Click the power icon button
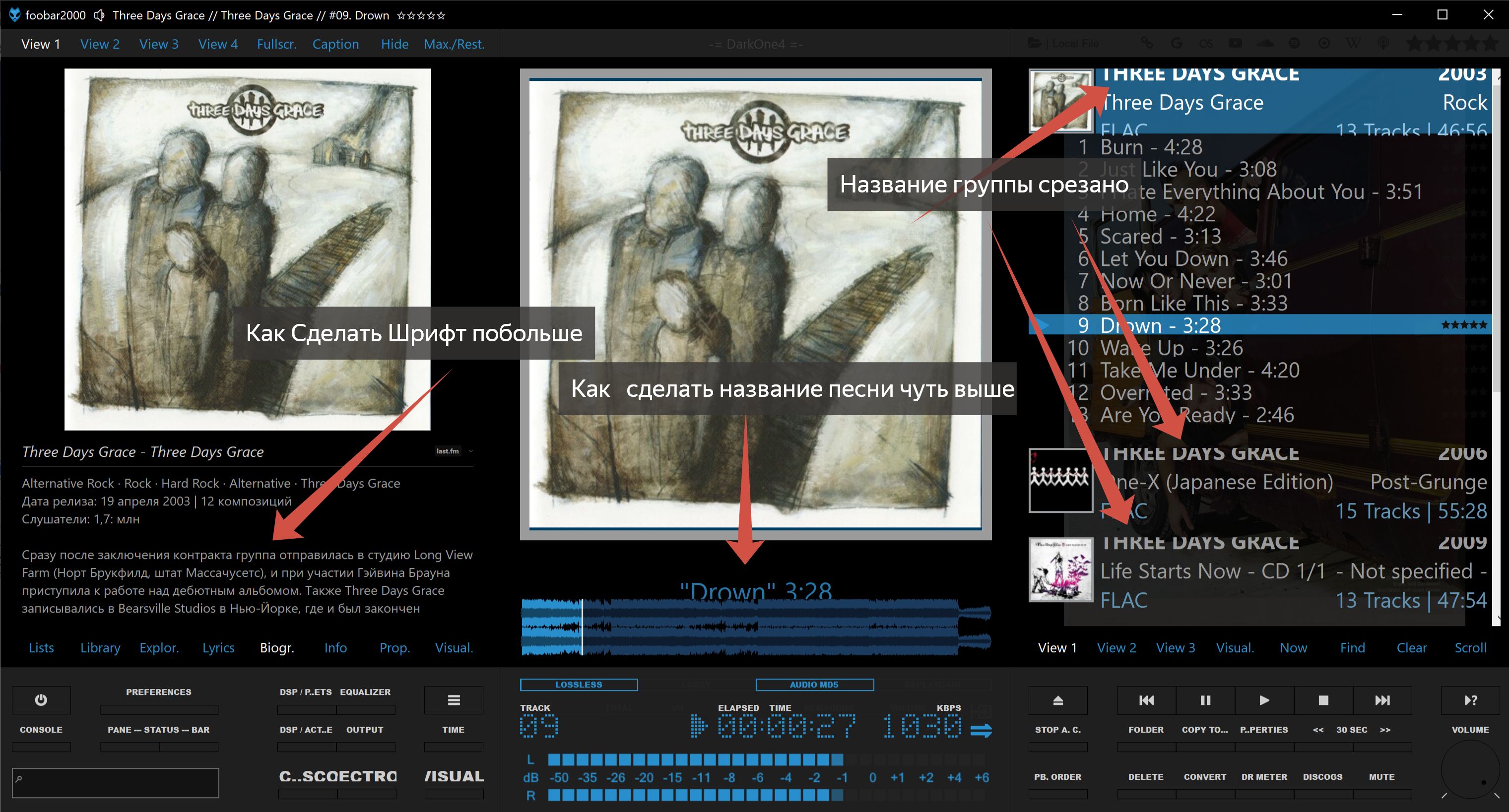The height and width of the screenshot is (812, 1509). (41, 700)
